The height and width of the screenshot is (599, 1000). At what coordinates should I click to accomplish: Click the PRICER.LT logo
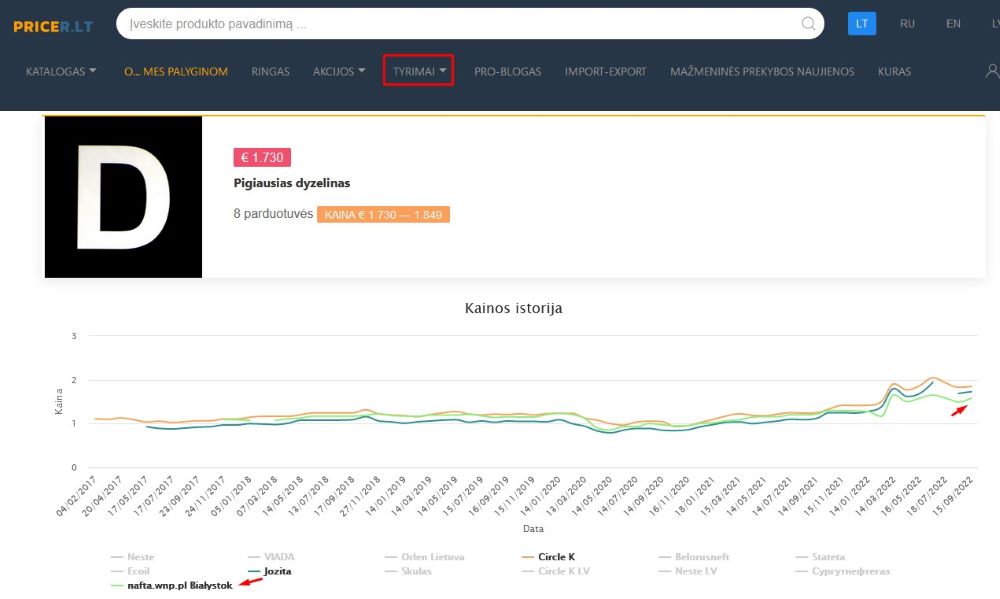coord(53,26)
